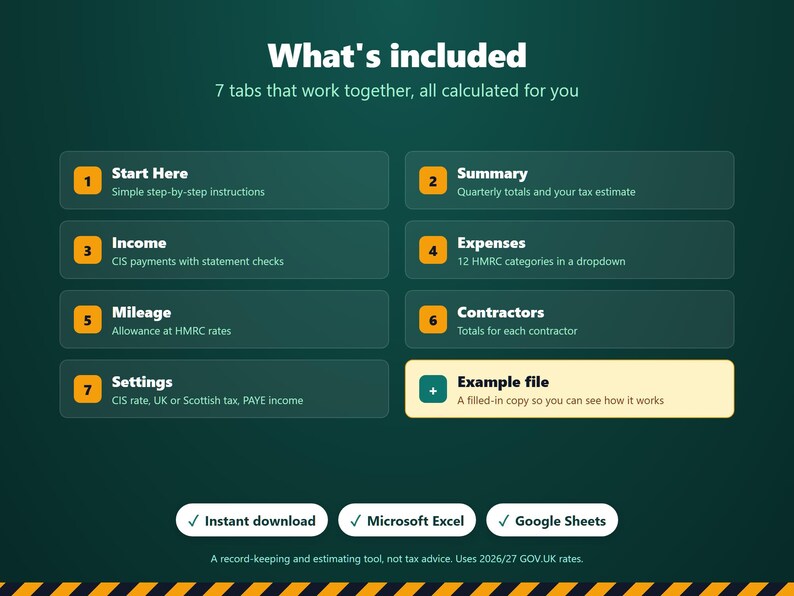Image resolution: width=794 pixels, height=596 pixels.
Task: Click the checkmark beside Instant download
Action: tap(193, 521)
